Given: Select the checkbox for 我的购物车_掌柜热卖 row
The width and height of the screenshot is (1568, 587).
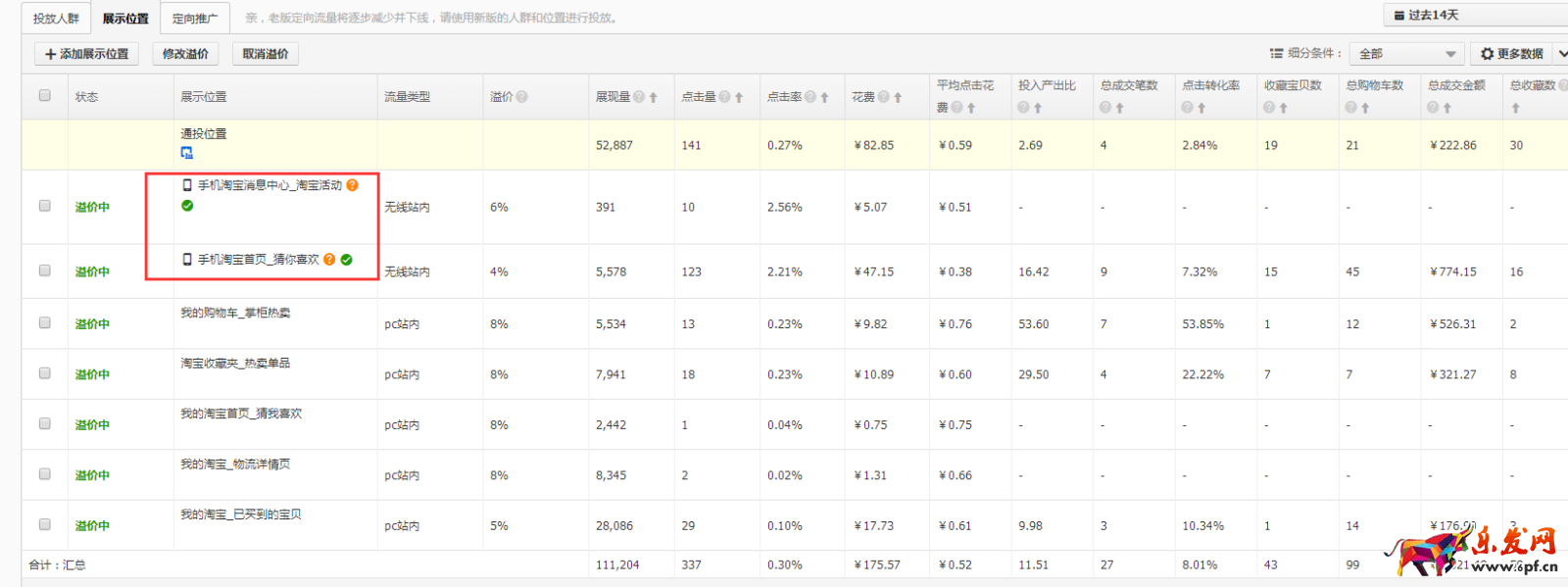Looking at the screenshot, I should (45, 322).
